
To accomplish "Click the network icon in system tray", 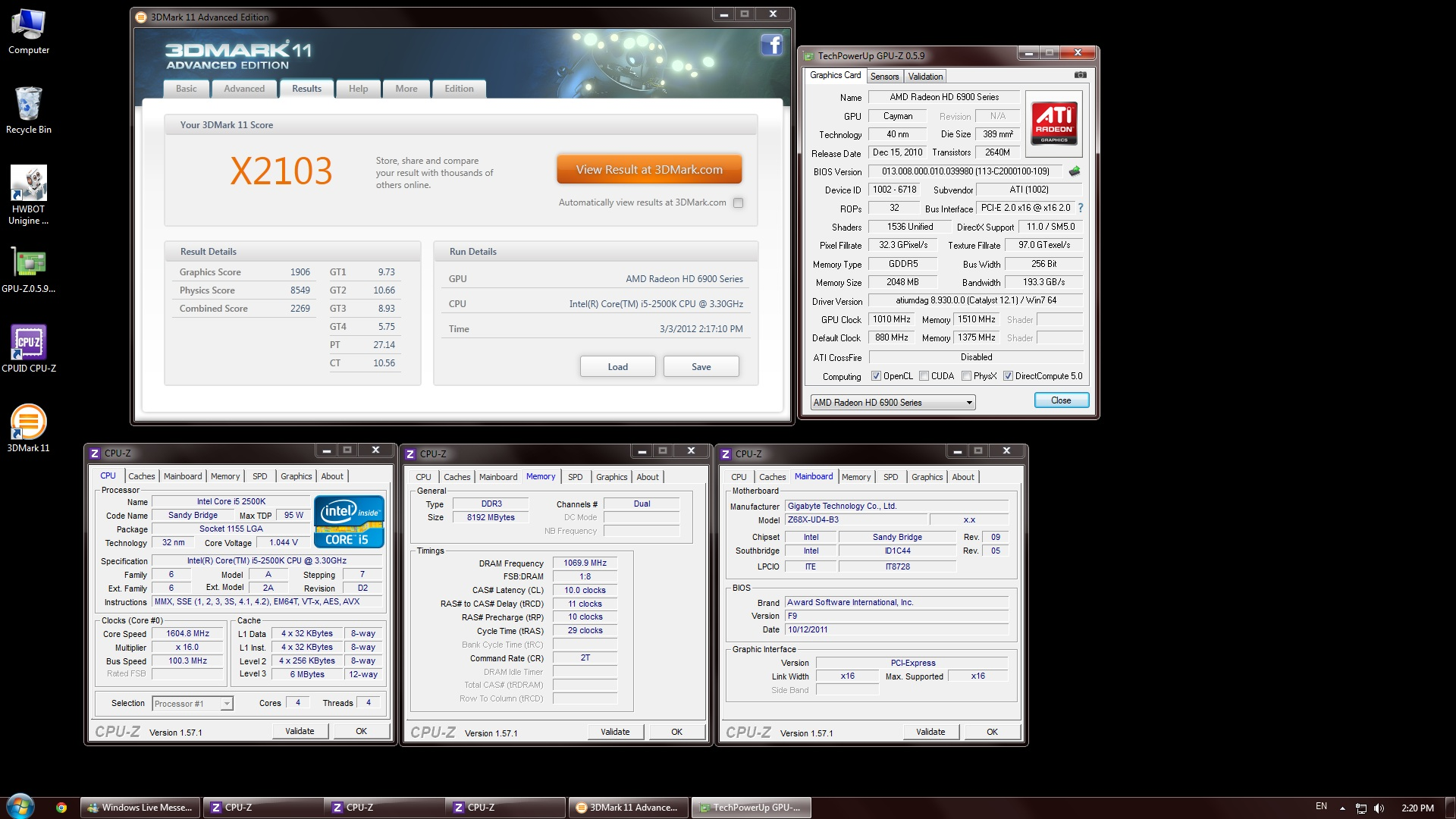I will [1361, 808].
